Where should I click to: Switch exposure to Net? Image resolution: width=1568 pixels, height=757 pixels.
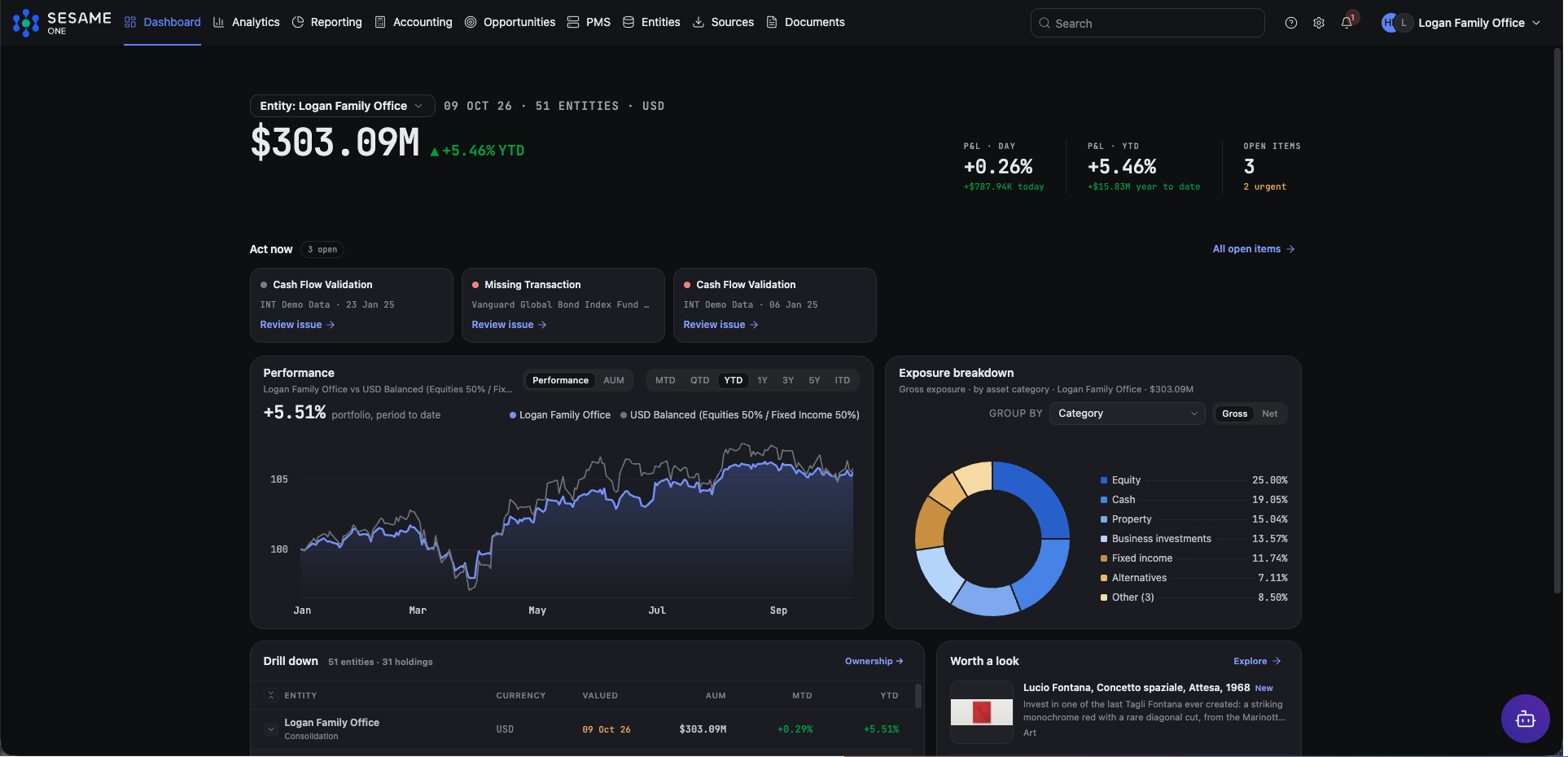(x=1269, y=414)
